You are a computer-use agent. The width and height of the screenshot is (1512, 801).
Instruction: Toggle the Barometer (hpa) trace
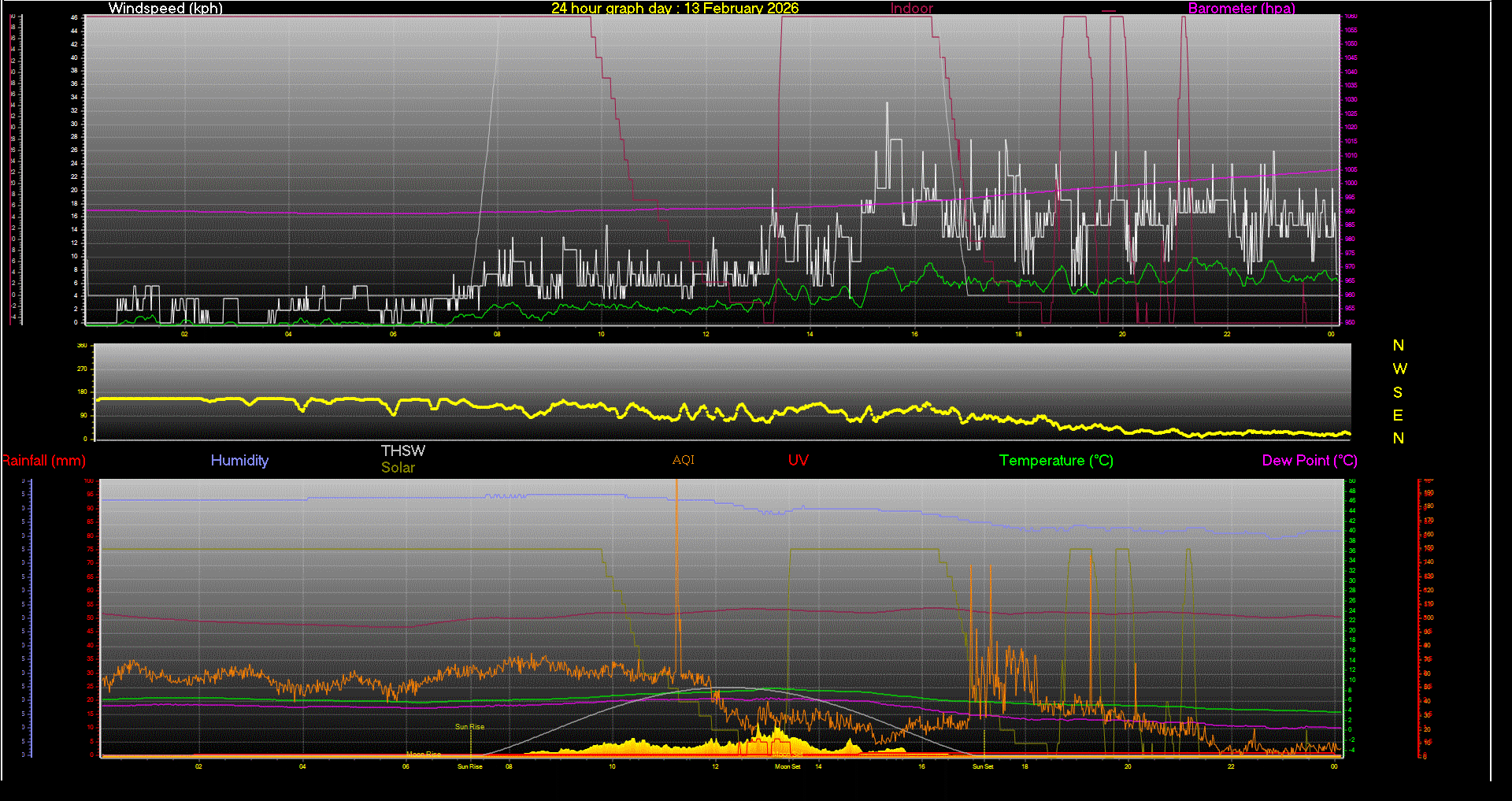click(1241, 9)
